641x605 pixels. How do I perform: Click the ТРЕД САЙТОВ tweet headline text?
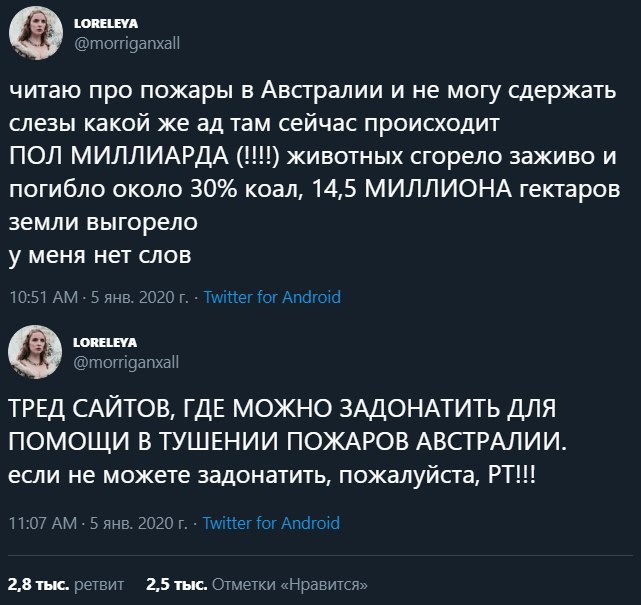pos(280,410)
